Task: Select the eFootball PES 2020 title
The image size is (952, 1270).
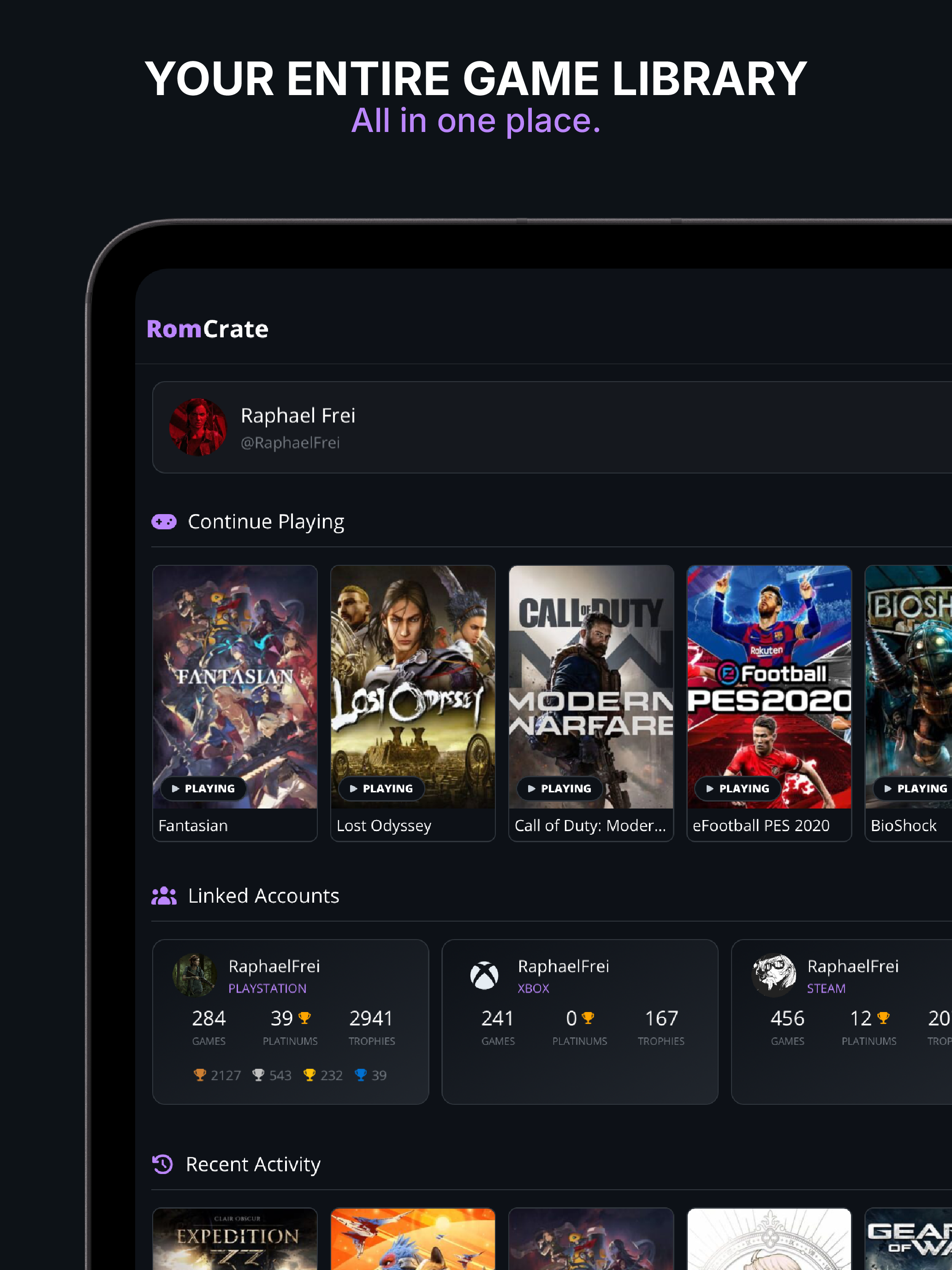Action: (x=761, y=826)
